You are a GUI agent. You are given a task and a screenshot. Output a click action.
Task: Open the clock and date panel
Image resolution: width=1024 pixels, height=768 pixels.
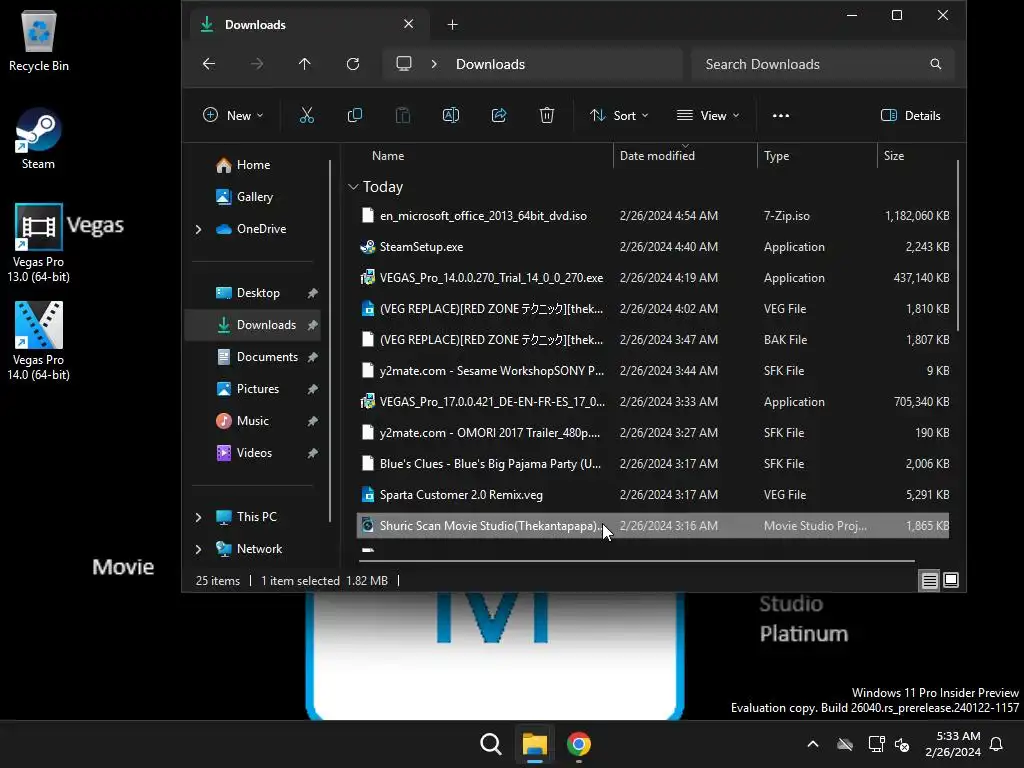pos(953,744)
